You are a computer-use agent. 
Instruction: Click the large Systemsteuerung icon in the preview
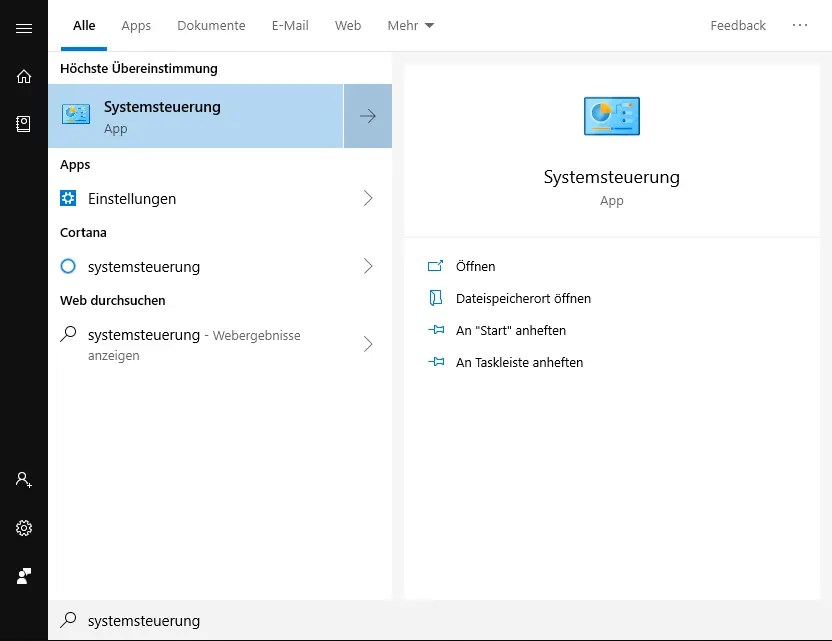point(611,115)
